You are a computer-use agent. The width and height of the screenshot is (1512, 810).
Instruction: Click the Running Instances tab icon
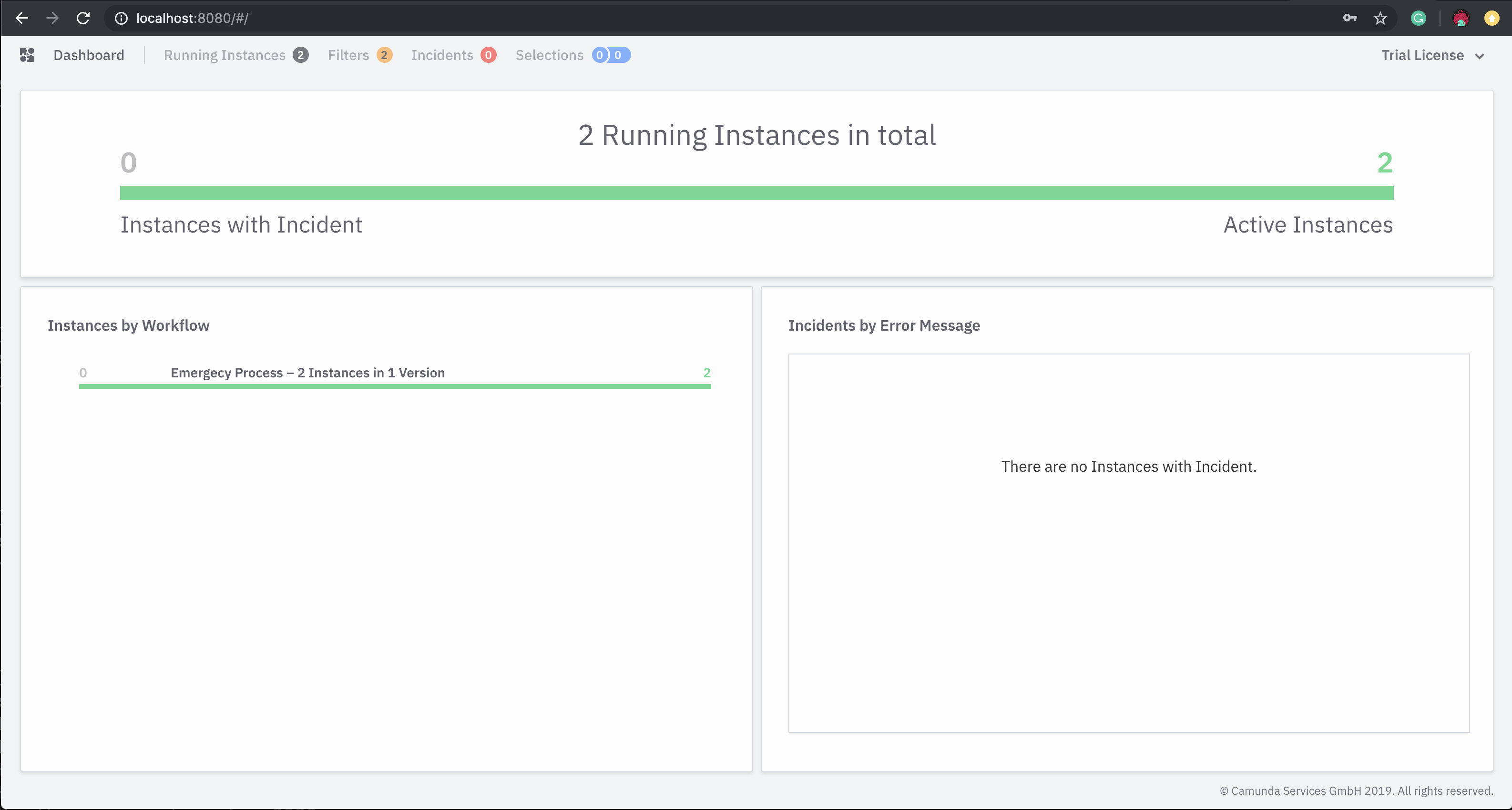(299, 55)
